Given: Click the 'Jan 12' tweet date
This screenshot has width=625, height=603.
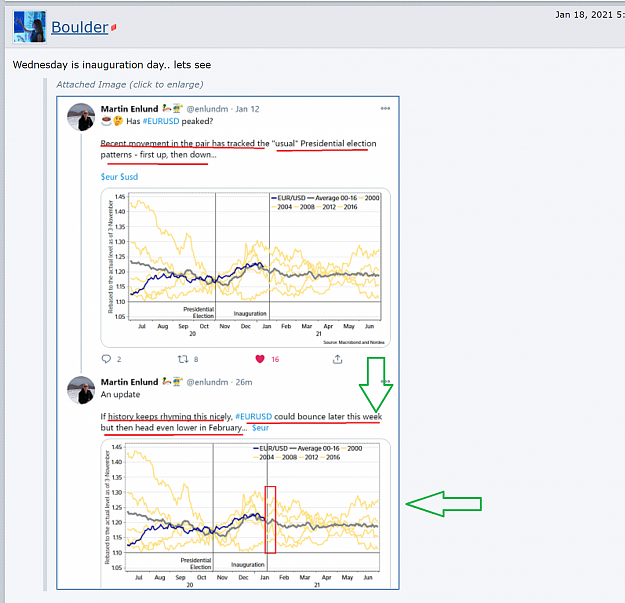Looking at the screenshot, I should pyautogui.click(x=247, y=109).
